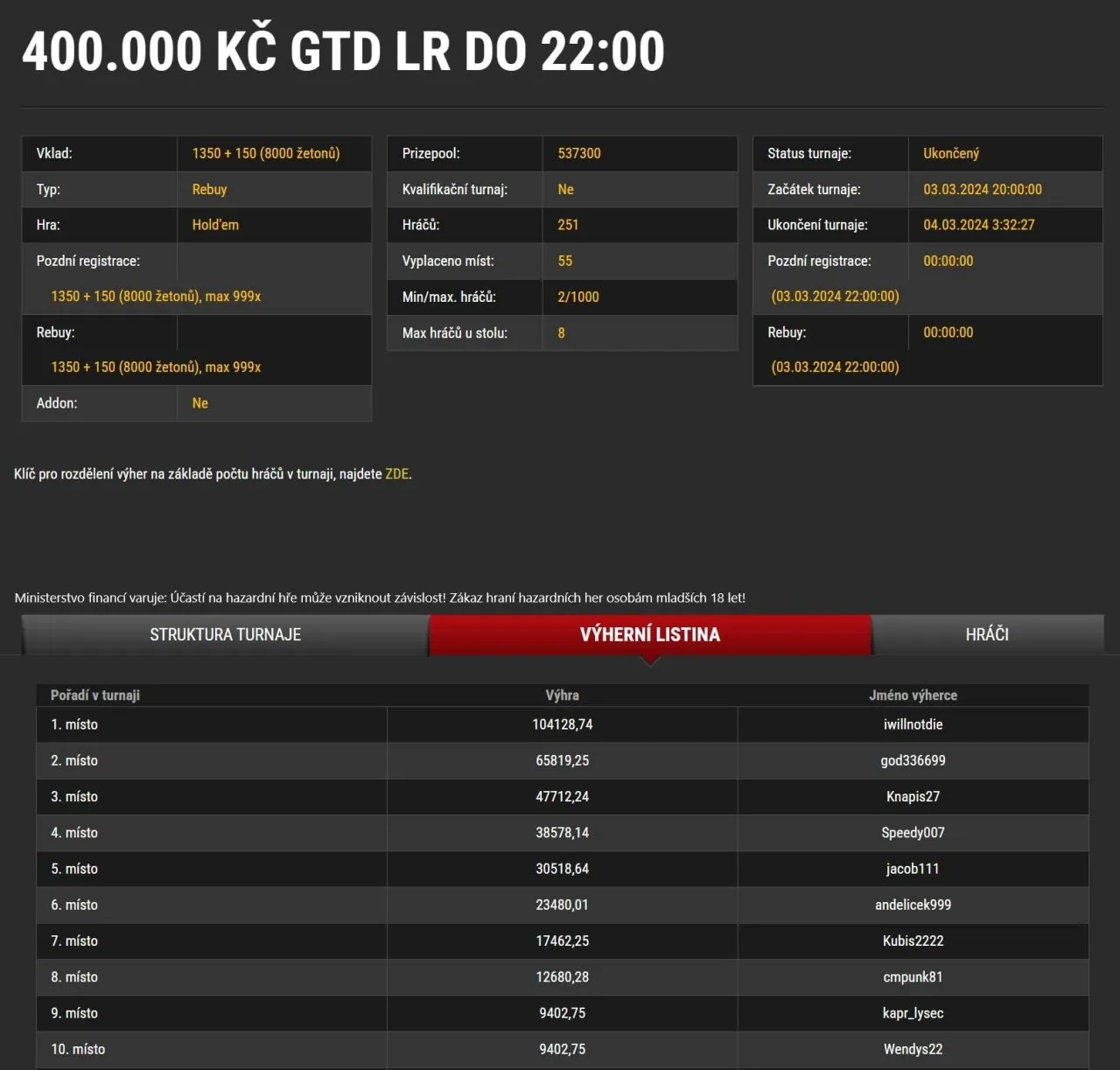Select the player name jacob111
The height and width of the screenshot is (1070, 1120).
coord(913,869)
